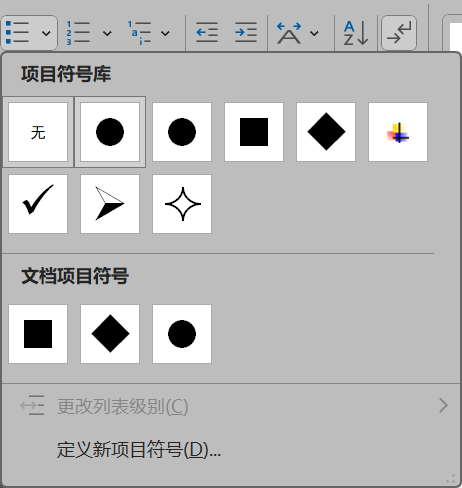This screenshot has height=488, width=462.
Task: Select diamond bullet under 文档项目符号
Action: [x=110, y=334]
